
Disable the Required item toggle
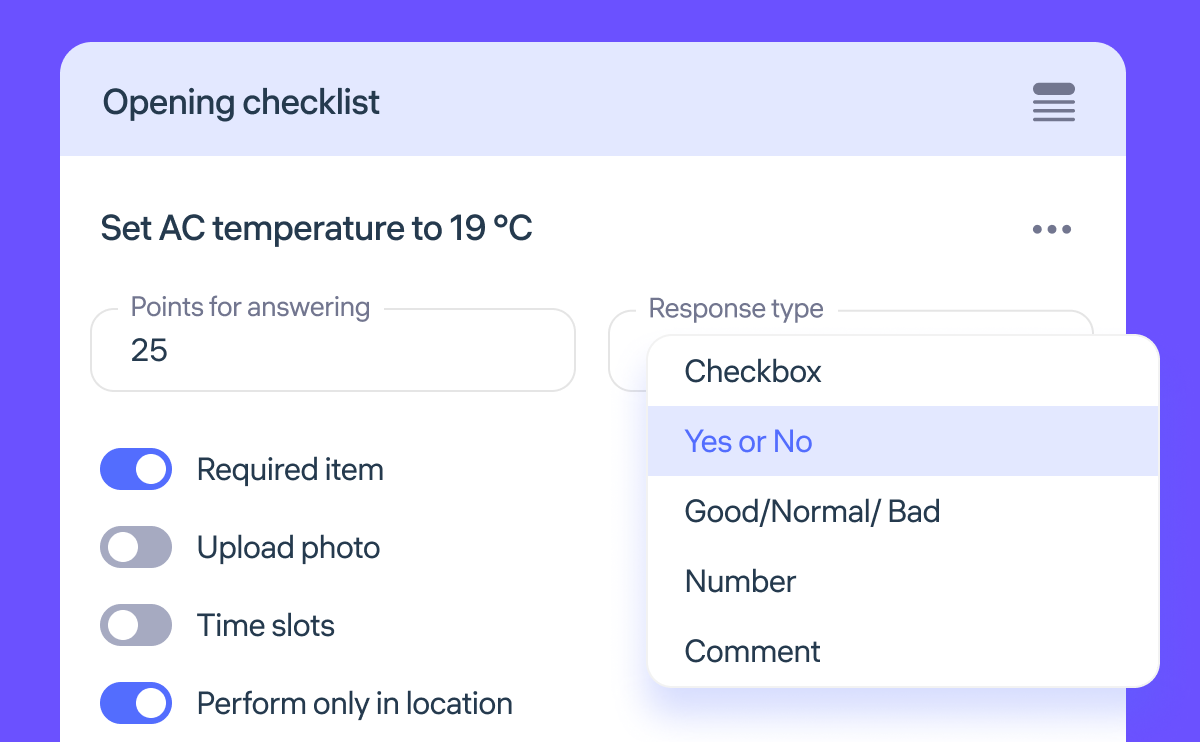click(136, 469)
